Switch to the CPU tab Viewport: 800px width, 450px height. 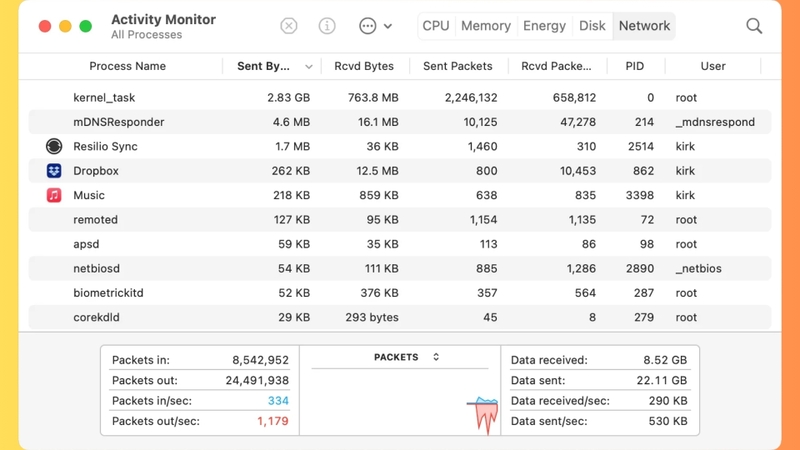coord(436,26)
